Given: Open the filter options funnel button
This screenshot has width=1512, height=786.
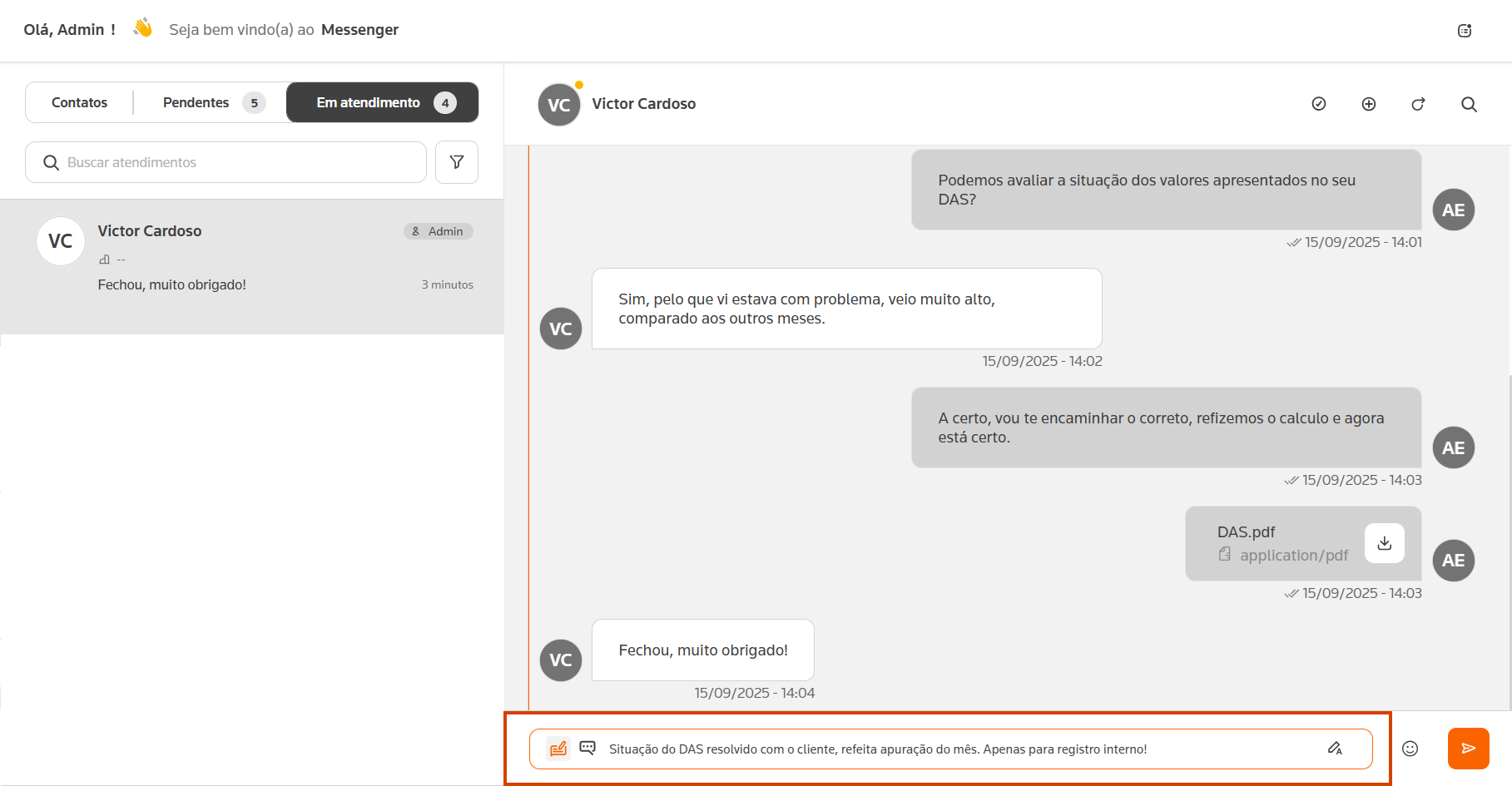Looking at the screenshot, I should (456, 162).
